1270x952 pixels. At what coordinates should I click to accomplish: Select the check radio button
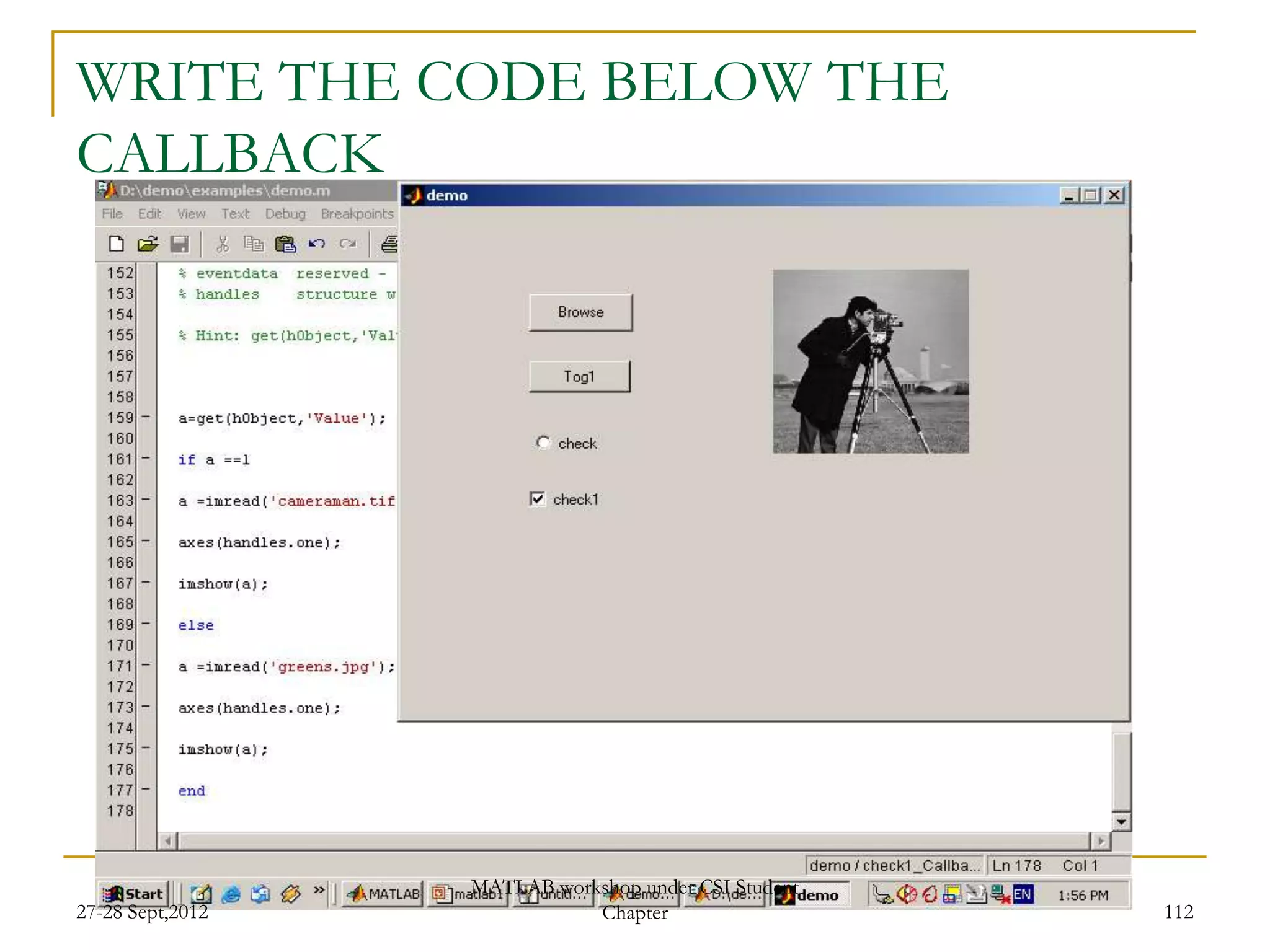pyautogui.click(x=543, y=443)
